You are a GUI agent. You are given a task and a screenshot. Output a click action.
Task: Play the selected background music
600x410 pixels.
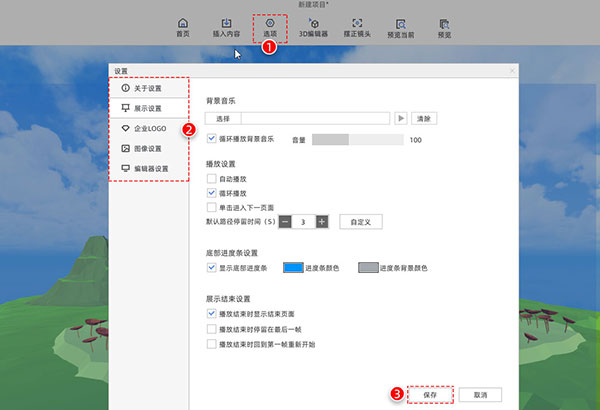[401, 118]
